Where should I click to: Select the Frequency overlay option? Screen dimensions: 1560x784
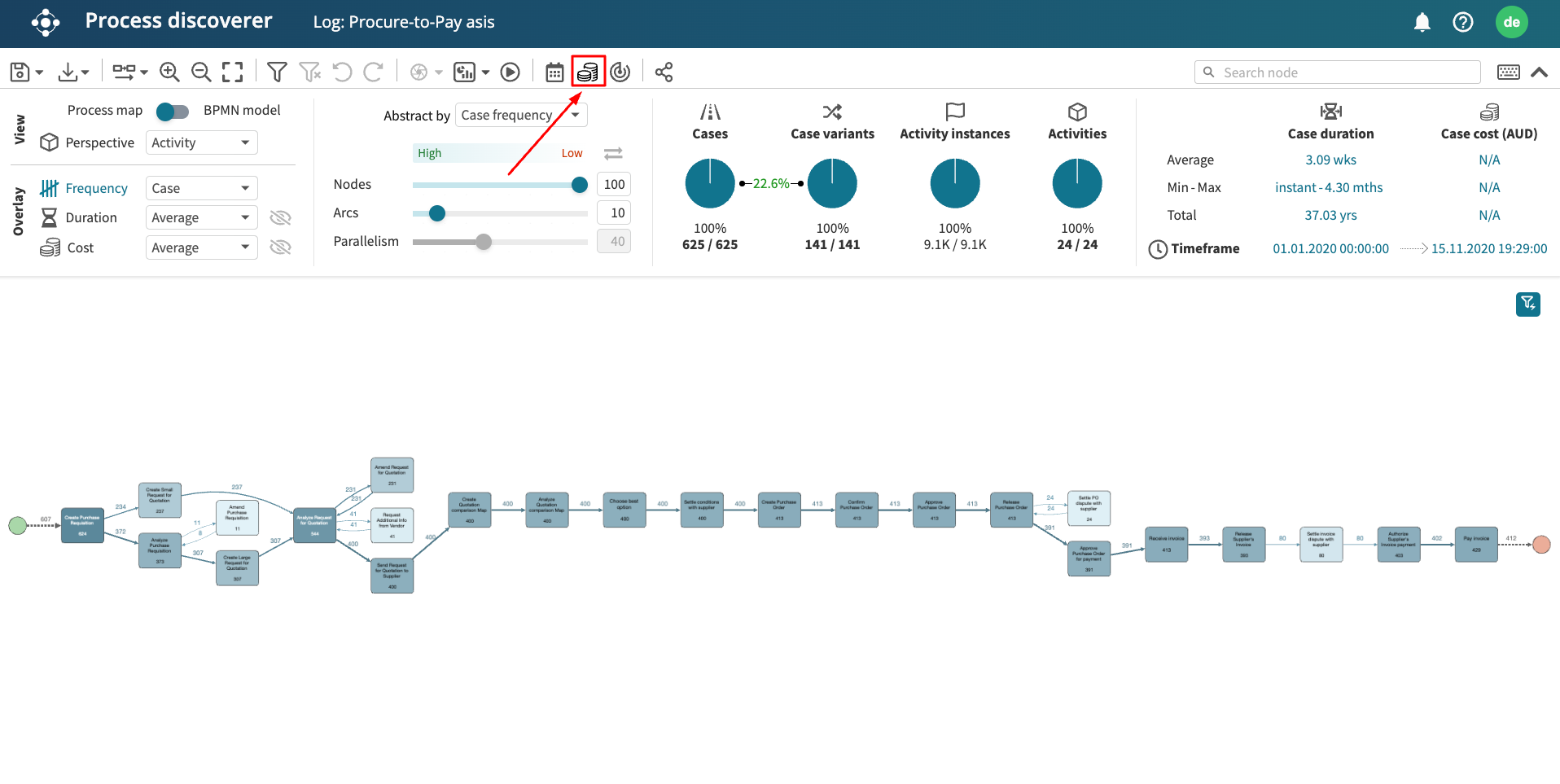click(96, 188)
